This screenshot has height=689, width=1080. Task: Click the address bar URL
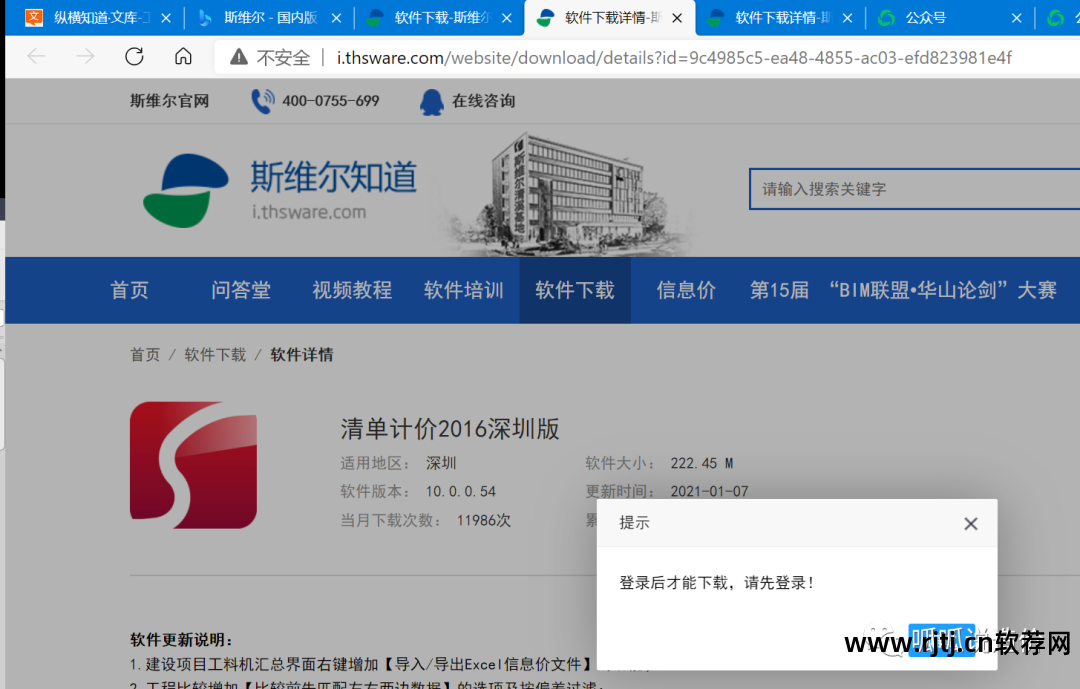(674, 58)
